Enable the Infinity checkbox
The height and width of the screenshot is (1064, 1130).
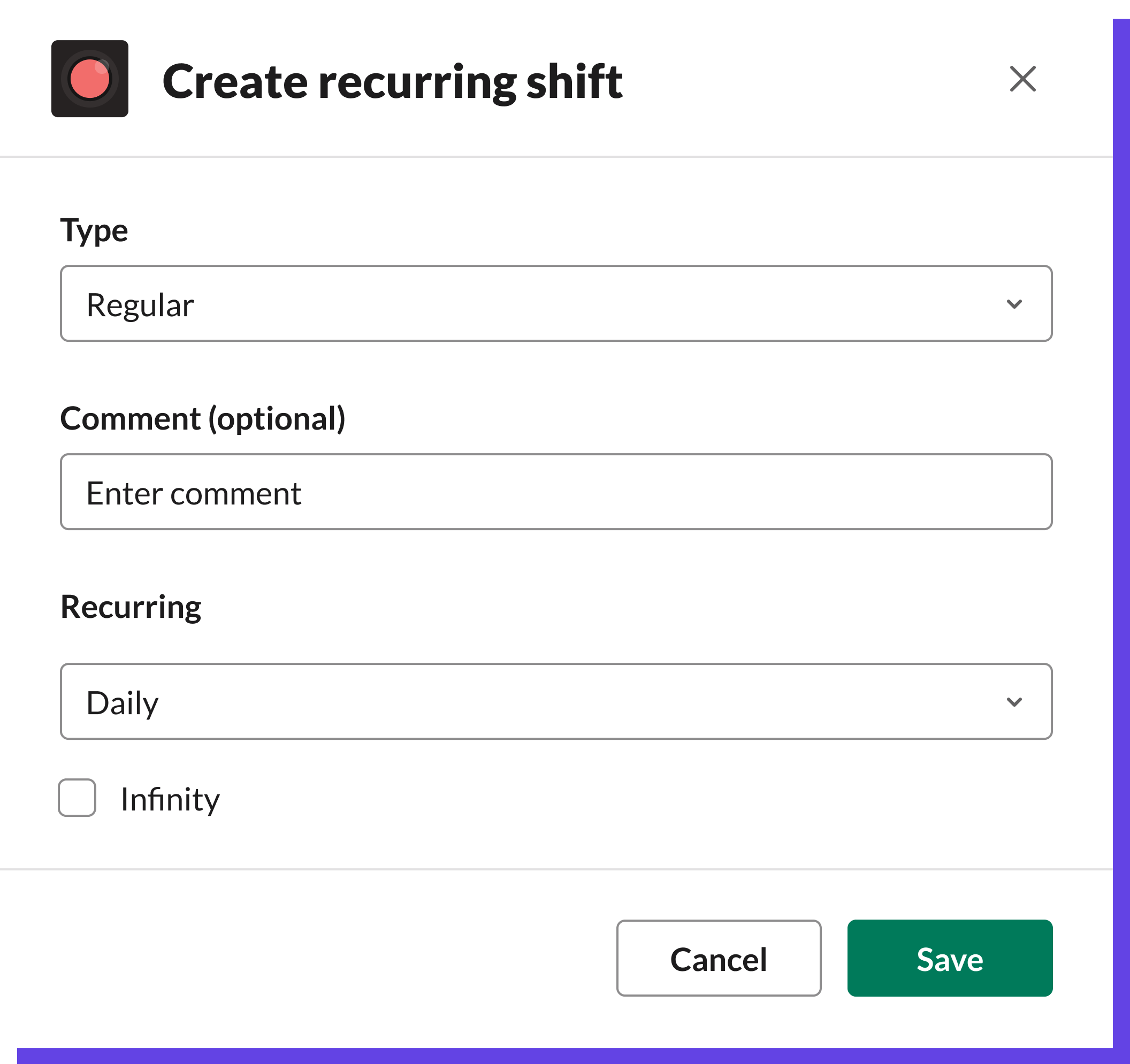(x=77, y=798)
